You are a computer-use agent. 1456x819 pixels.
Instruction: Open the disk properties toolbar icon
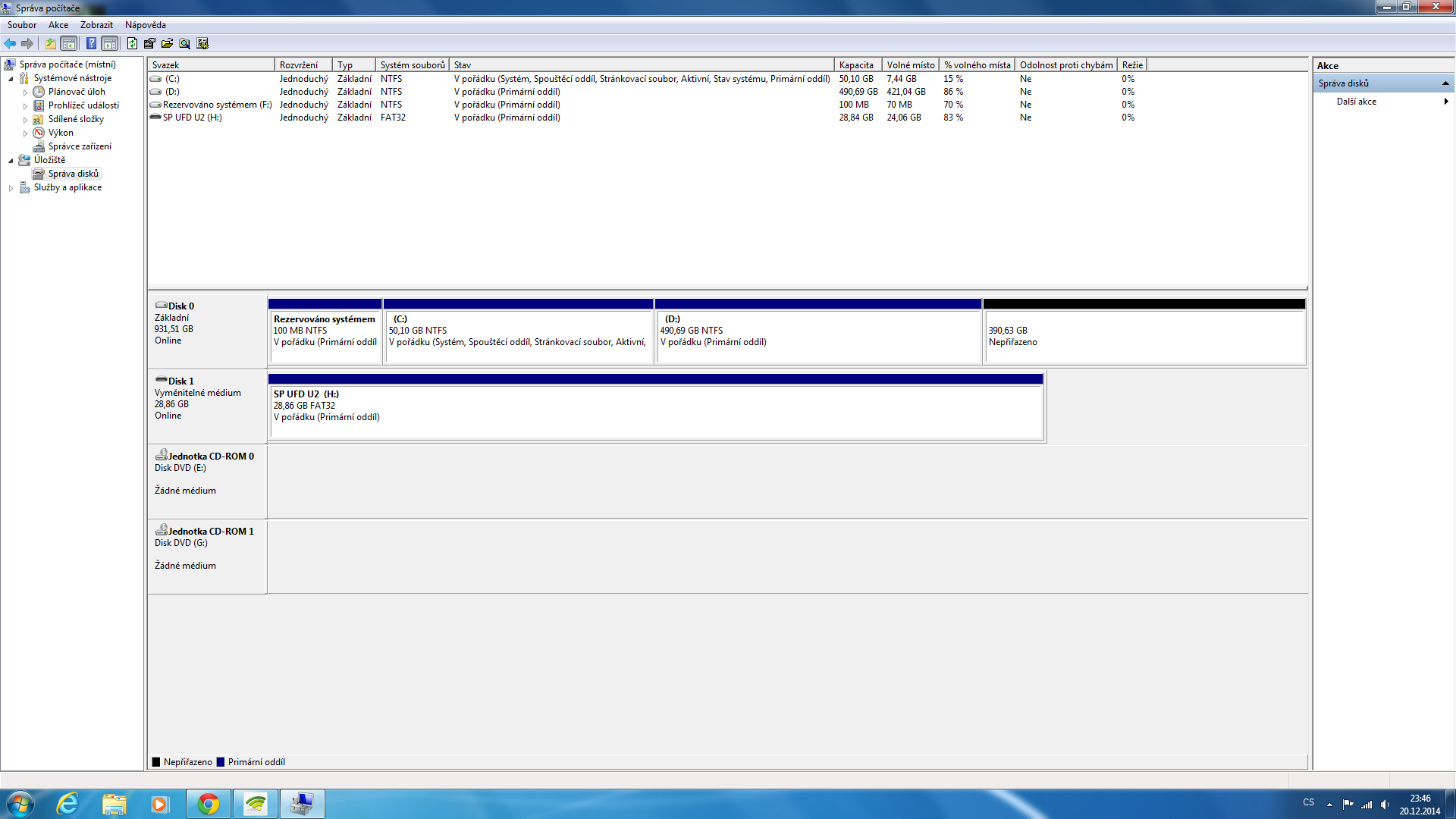pos(149,43)
